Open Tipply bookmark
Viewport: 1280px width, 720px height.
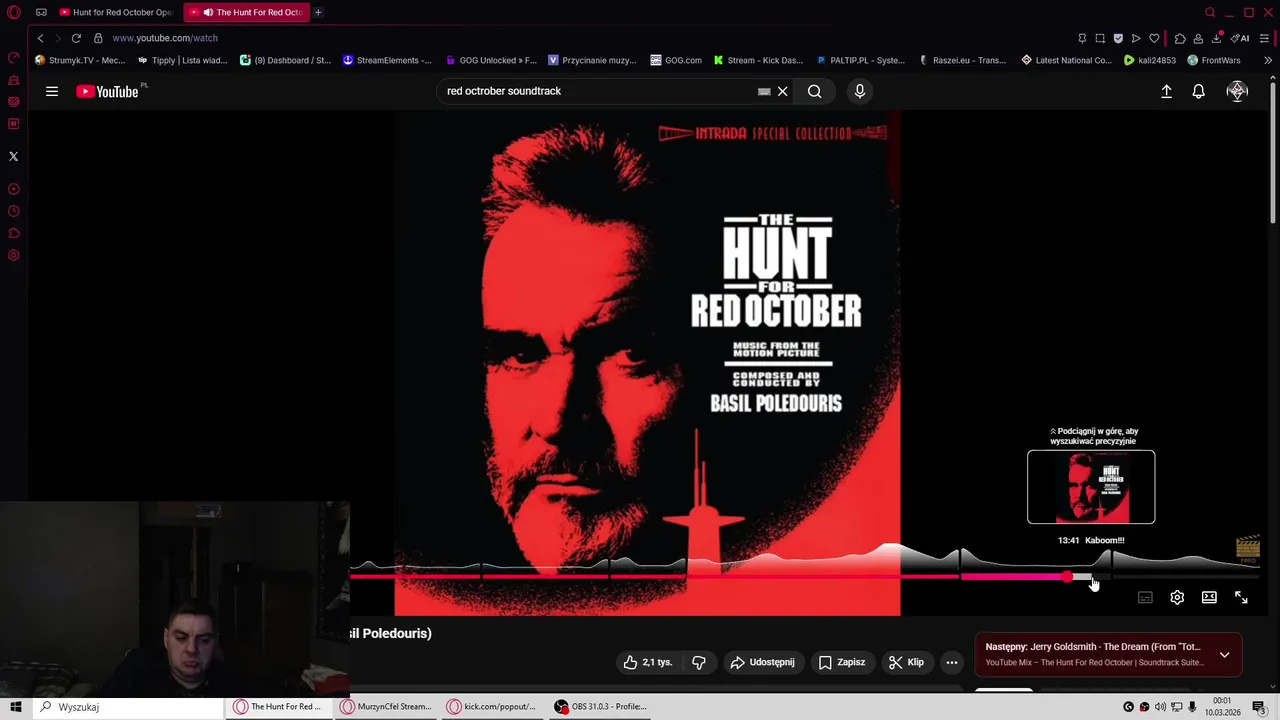point(182,60)
